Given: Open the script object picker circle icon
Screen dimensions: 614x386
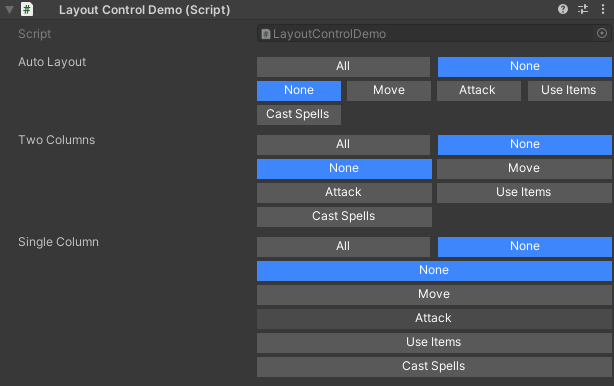Looking at the screenshot, I should (x=602, y=33).
